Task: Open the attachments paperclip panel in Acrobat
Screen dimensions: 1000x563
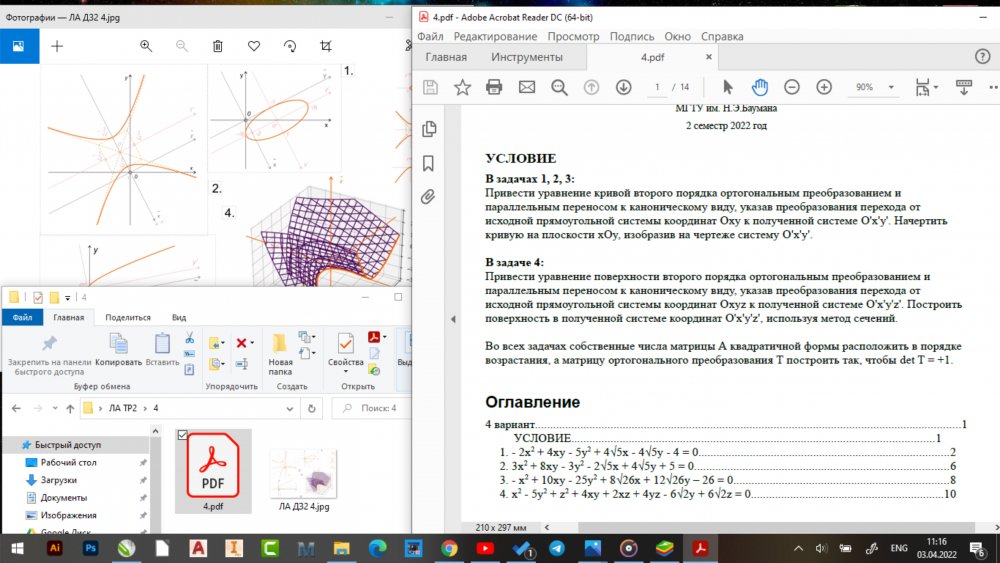Action: 429,196
